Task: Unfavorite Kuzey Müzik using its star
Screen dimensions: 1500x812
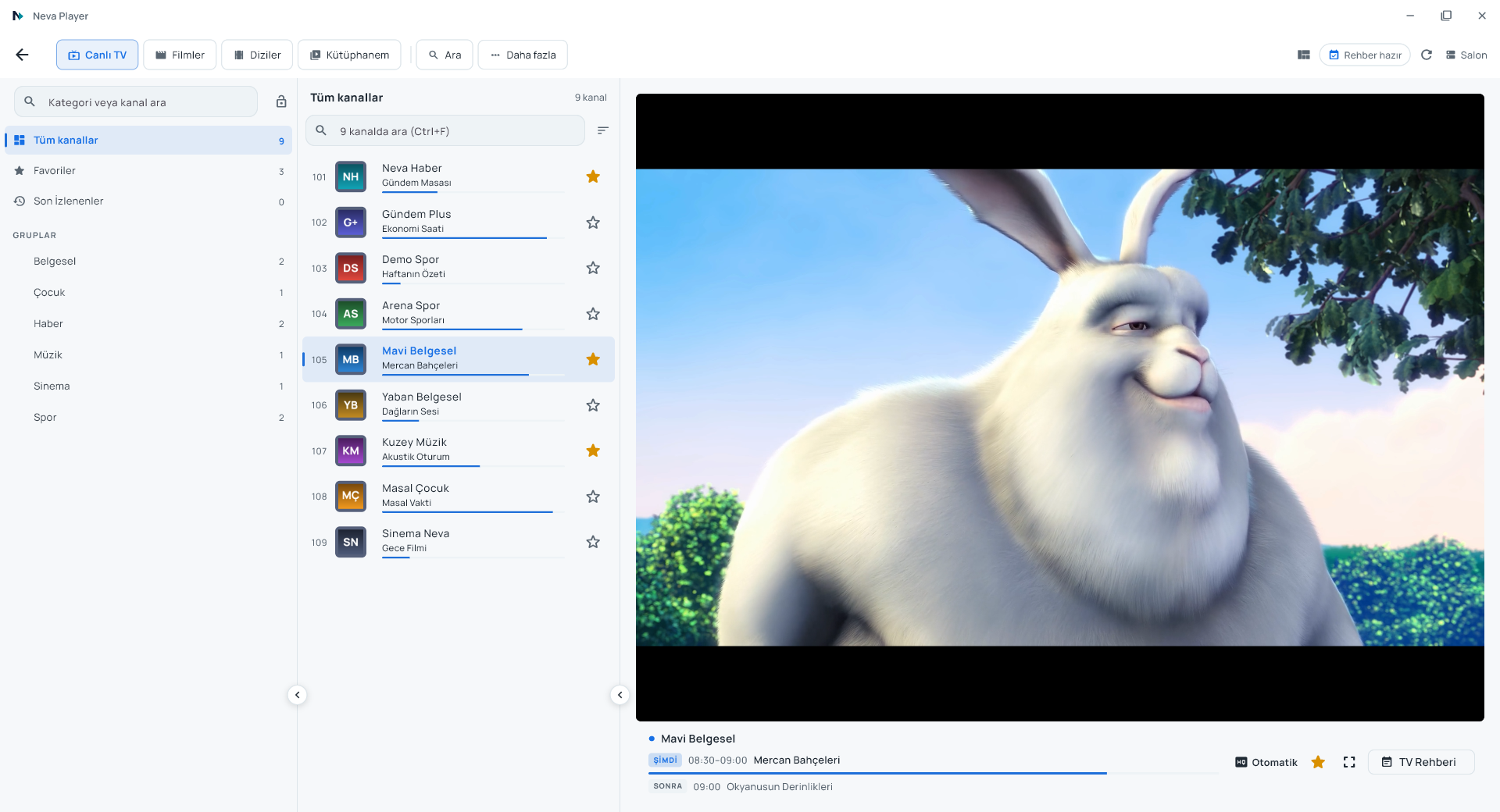Action: (x=593, y=451)
